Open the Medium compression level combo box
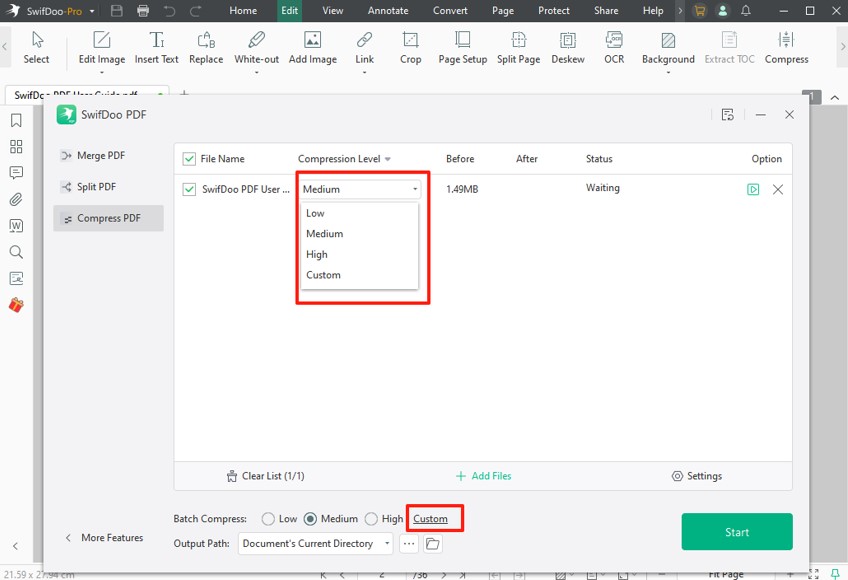This screenshot has height=580, width=848. click(360, 189)
